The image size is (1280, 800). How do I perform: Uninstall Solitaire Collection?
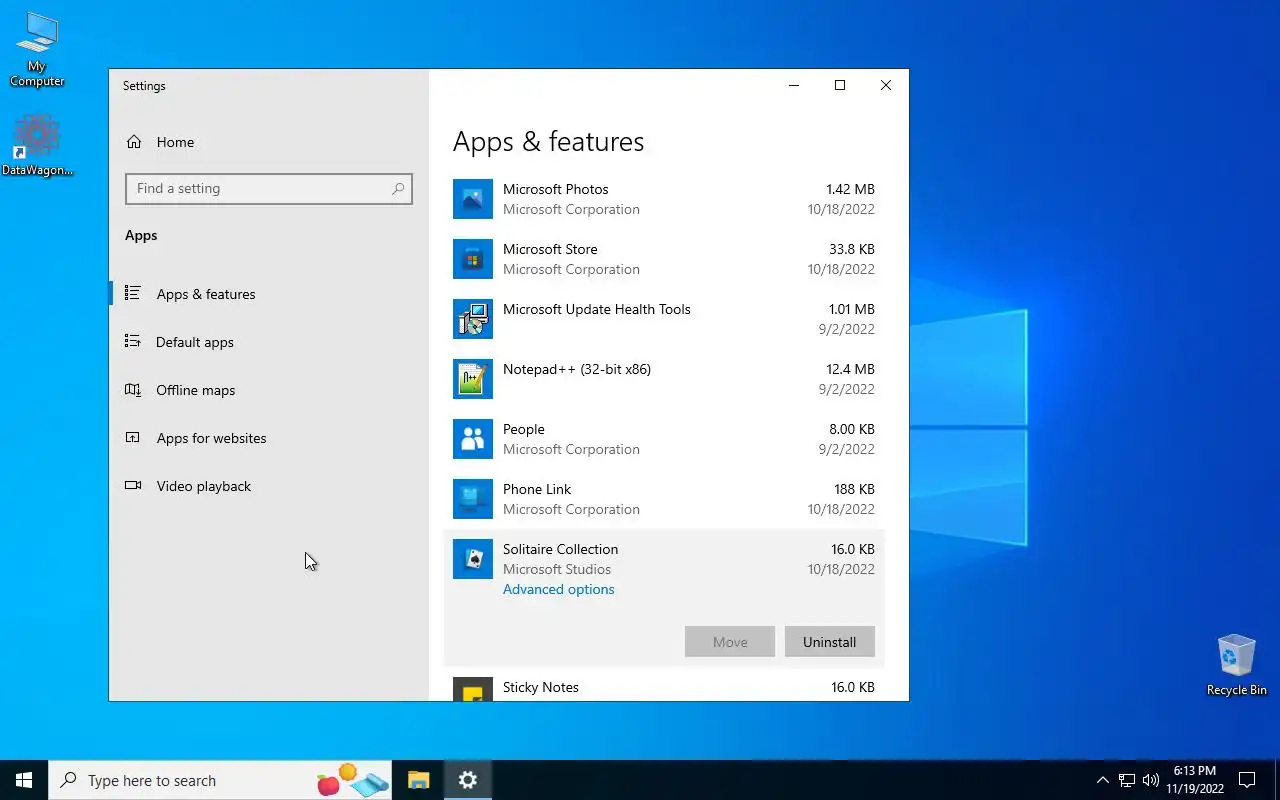[x=829, y=642]
